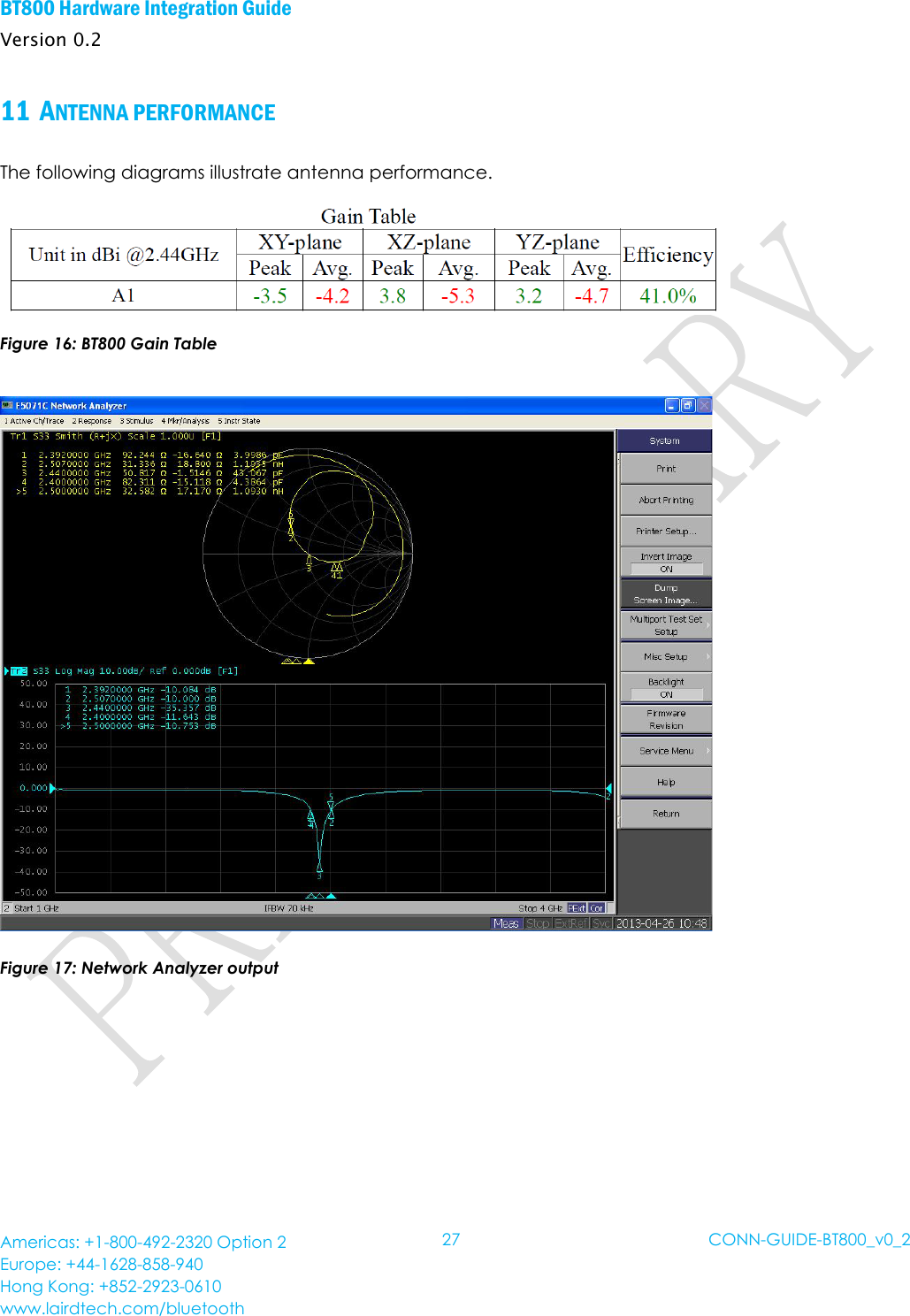Click the ExtRef status bar indicator
Image resolution: width=910 pixels, height=1316 pixels.
tap(570, 923)
